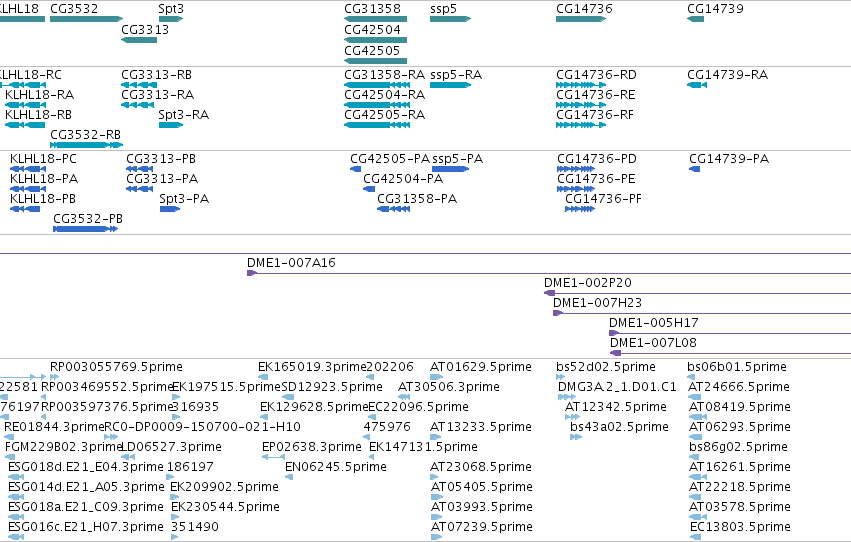851x542 pixels.
Task: Click the EP02638.3prime EST glyph
Action: tap(274, 457)
